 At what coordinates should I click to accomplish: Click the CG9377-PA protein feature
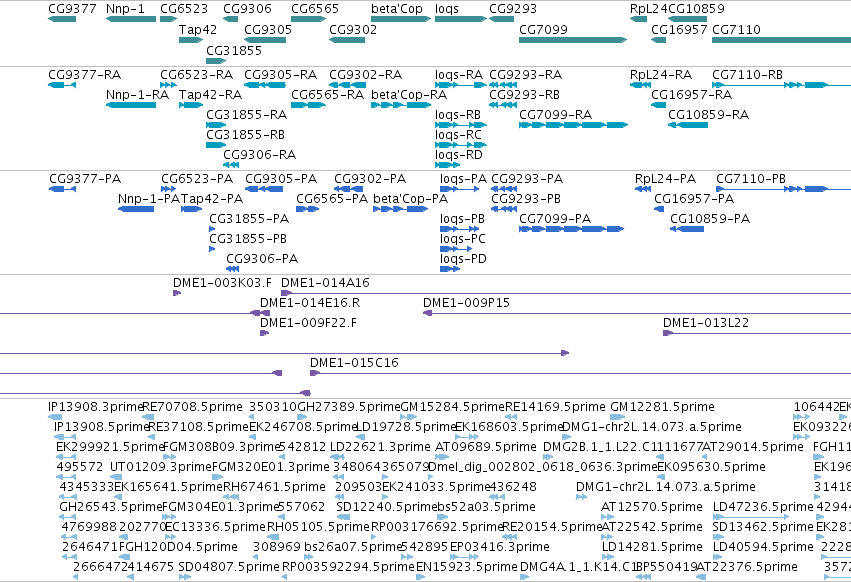coord(62,189)
